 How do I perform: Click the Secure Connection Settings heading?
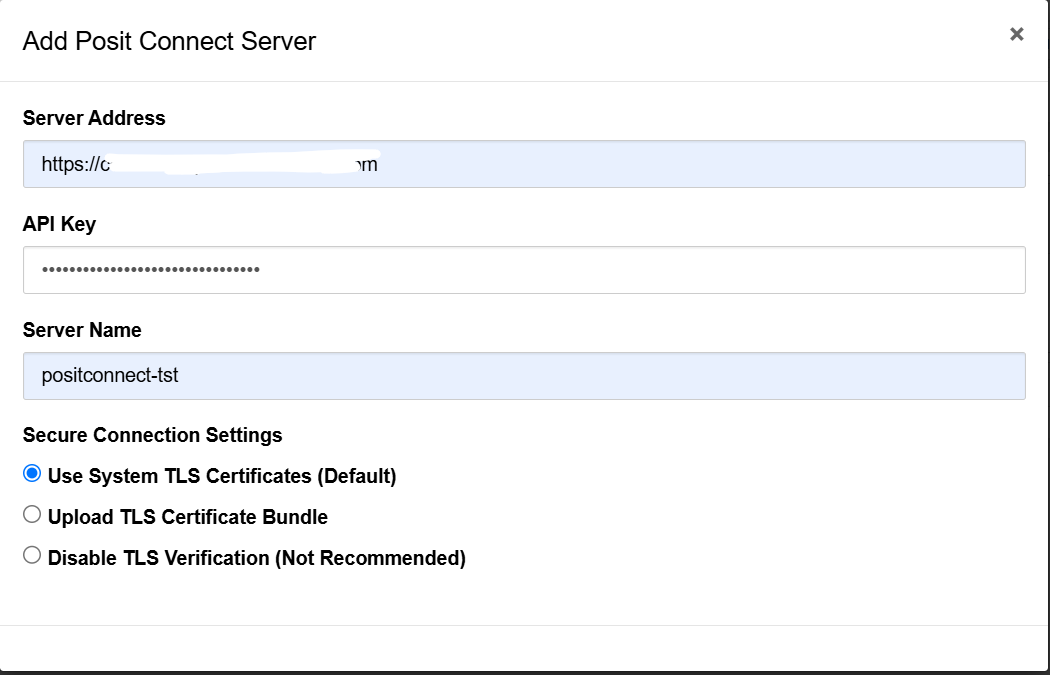[x=153, y=435]
